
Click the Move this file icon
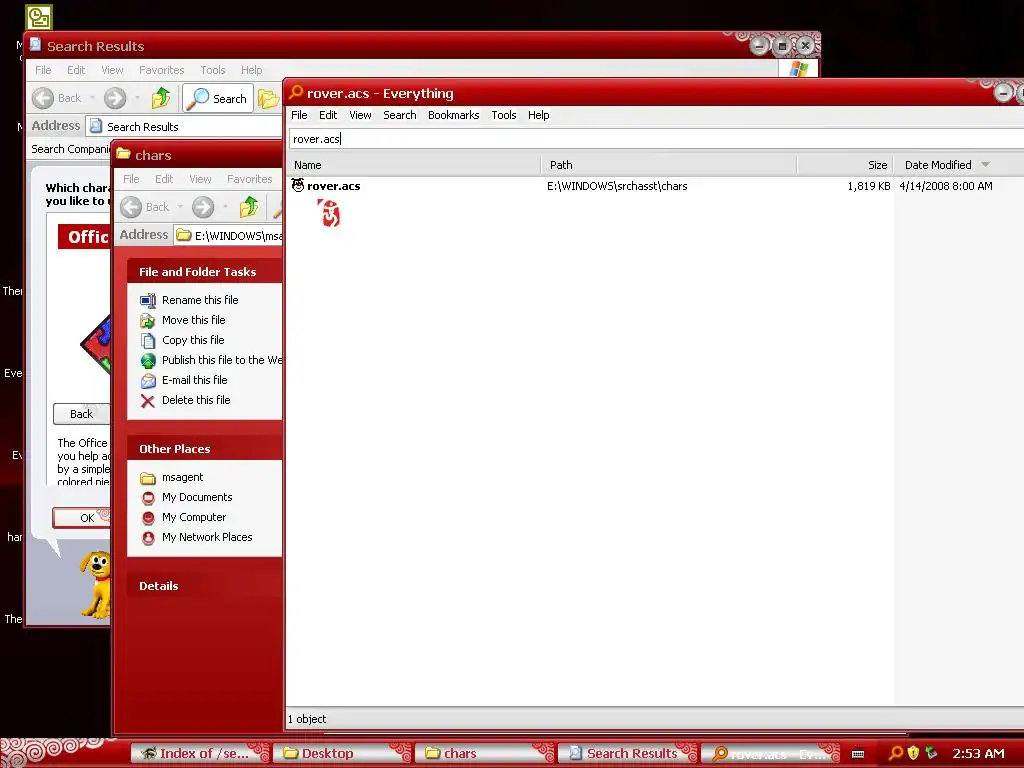point(148,321)
